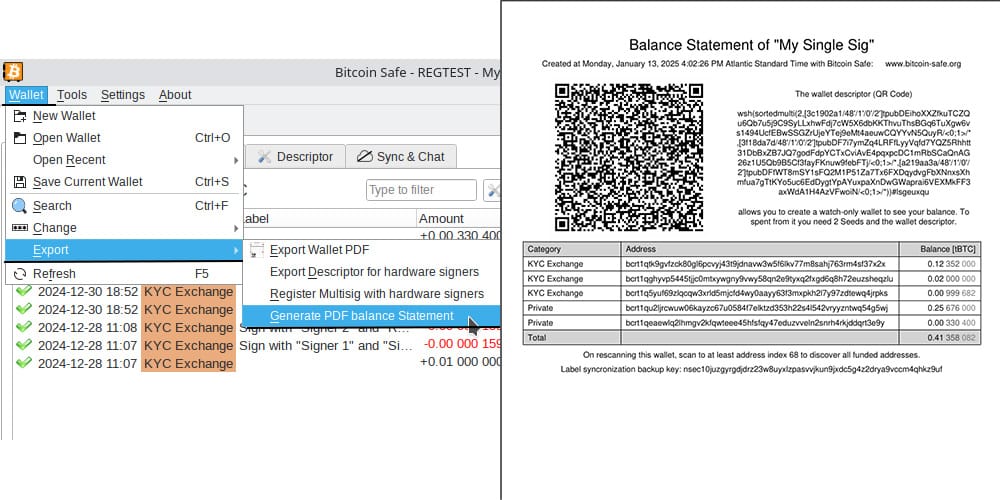Click the floppy disk Save icon
The image size is (1000, 500).
[x=20, y=182]
